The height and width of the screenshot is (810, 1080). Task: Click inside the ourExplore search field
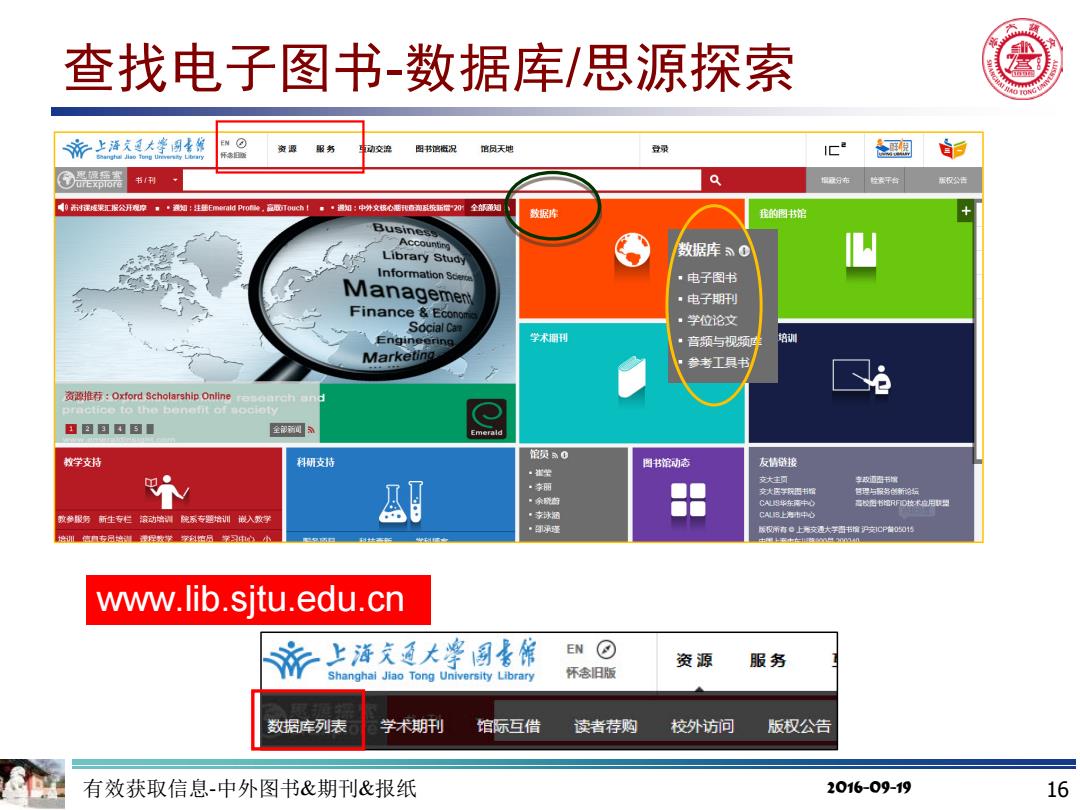pyautogui.click(x=442, y=180)
